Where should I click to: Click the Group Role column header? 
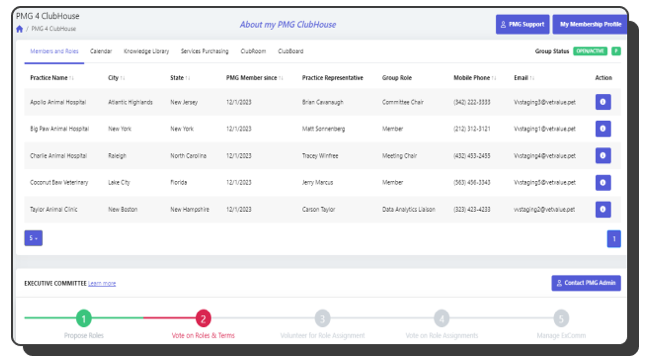[397, 78]
